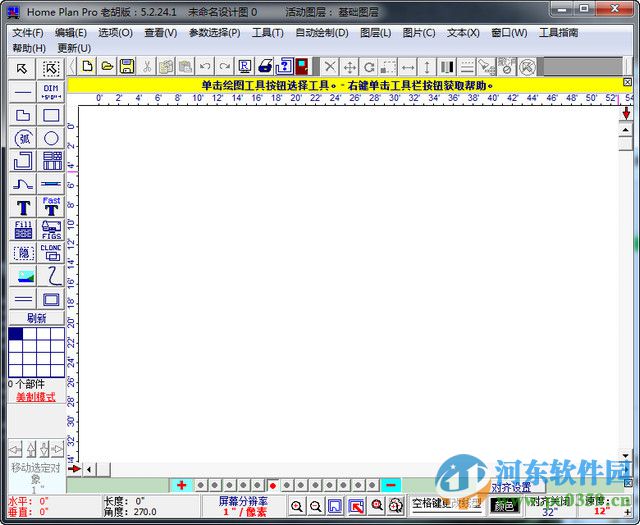Select the zoom dot beside the plus button
The width and height of the screenshot is (640, 525).
pyautogui.click(x=200, y=485)
